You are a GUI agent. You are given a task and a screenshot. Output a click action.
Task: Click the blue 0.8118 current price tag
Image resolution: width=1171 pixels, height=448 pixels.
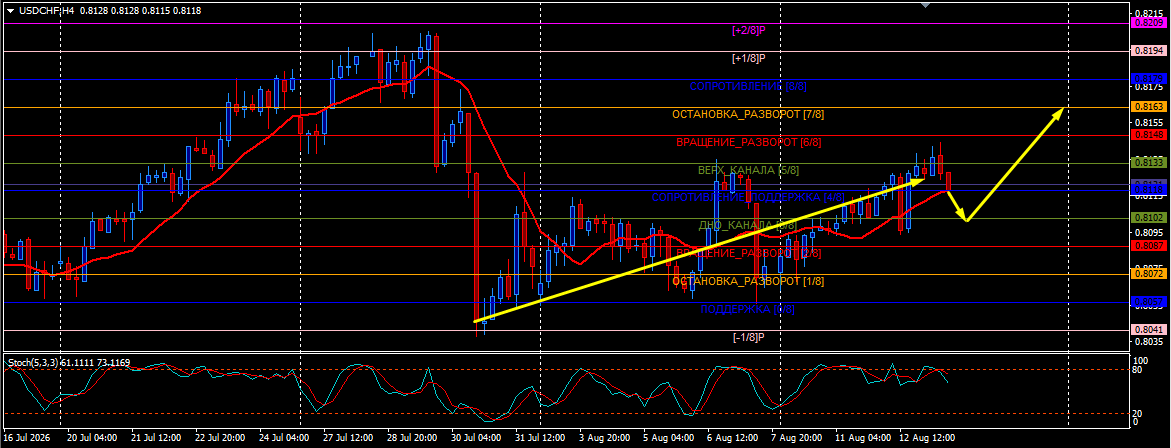(x=1147, y=190)
